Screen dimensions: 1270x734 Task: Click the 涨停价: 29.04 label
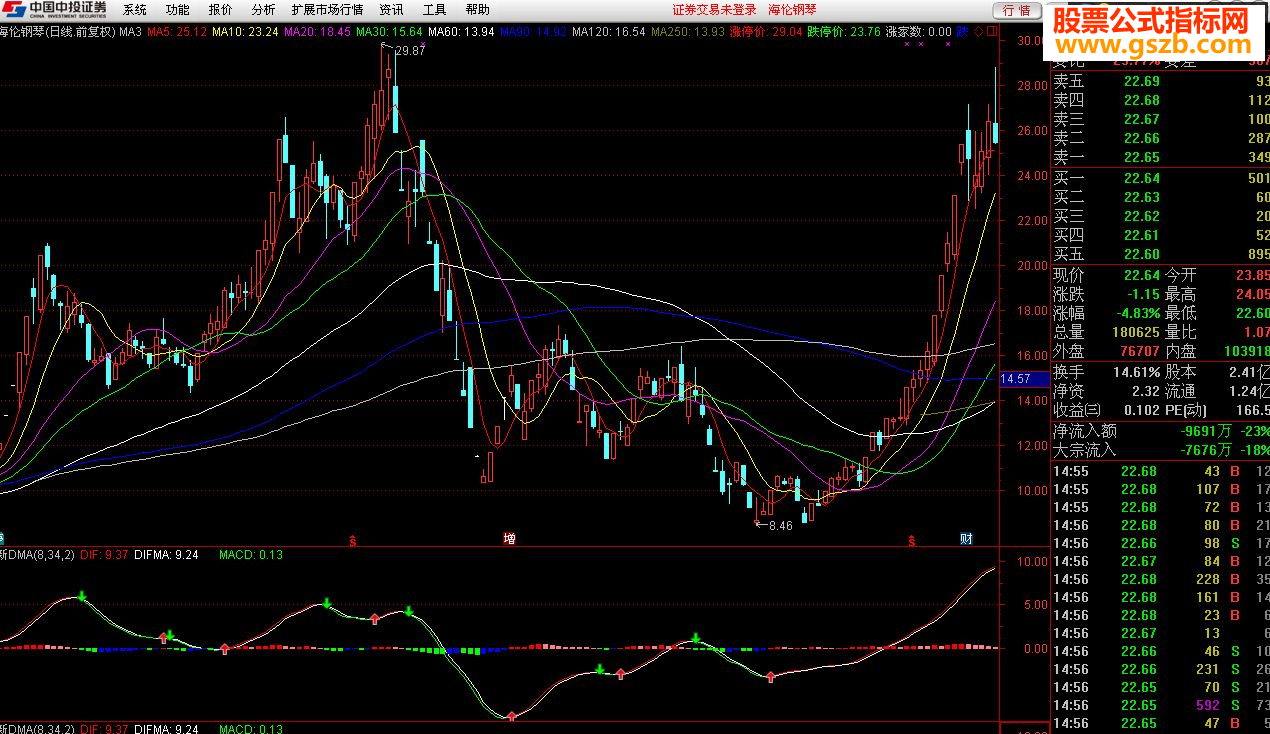click(x=766, y=32)
